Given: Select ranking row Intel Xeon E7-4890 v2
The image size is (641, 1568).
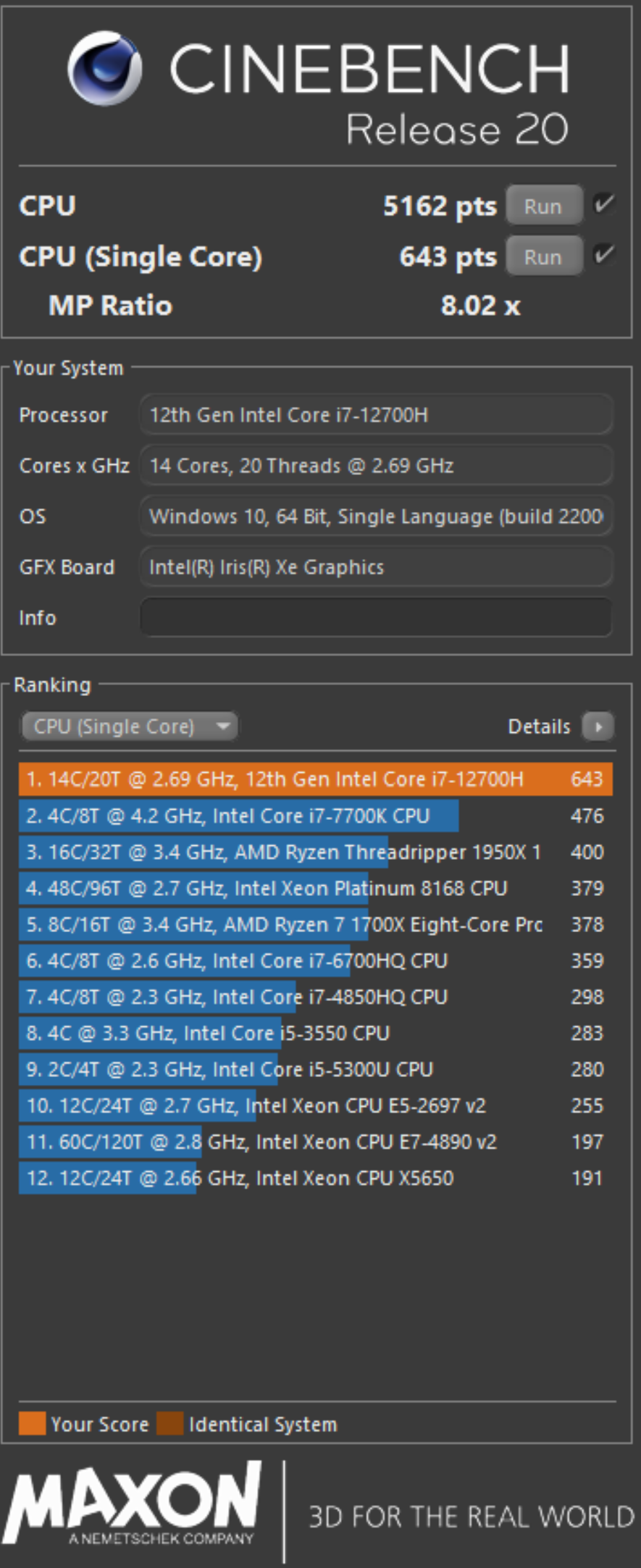Looking at the screenshot, I should (316, 1141).
